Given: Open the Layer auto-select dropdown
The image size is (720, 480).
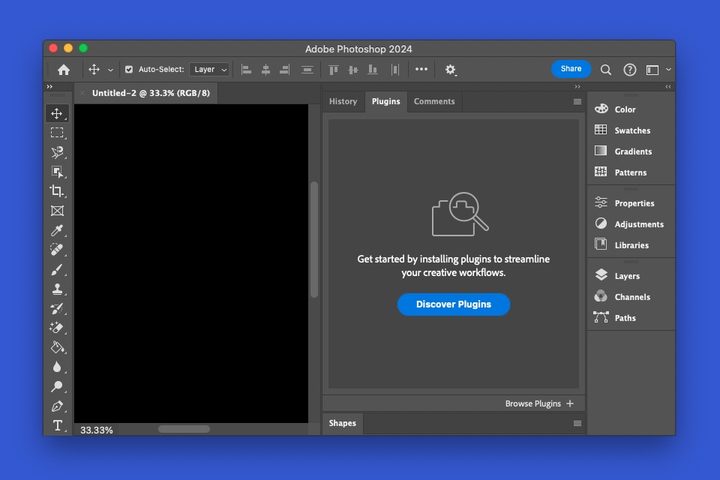Looking at the screenshot, I should pyautogui.click(x=210, y=69).
